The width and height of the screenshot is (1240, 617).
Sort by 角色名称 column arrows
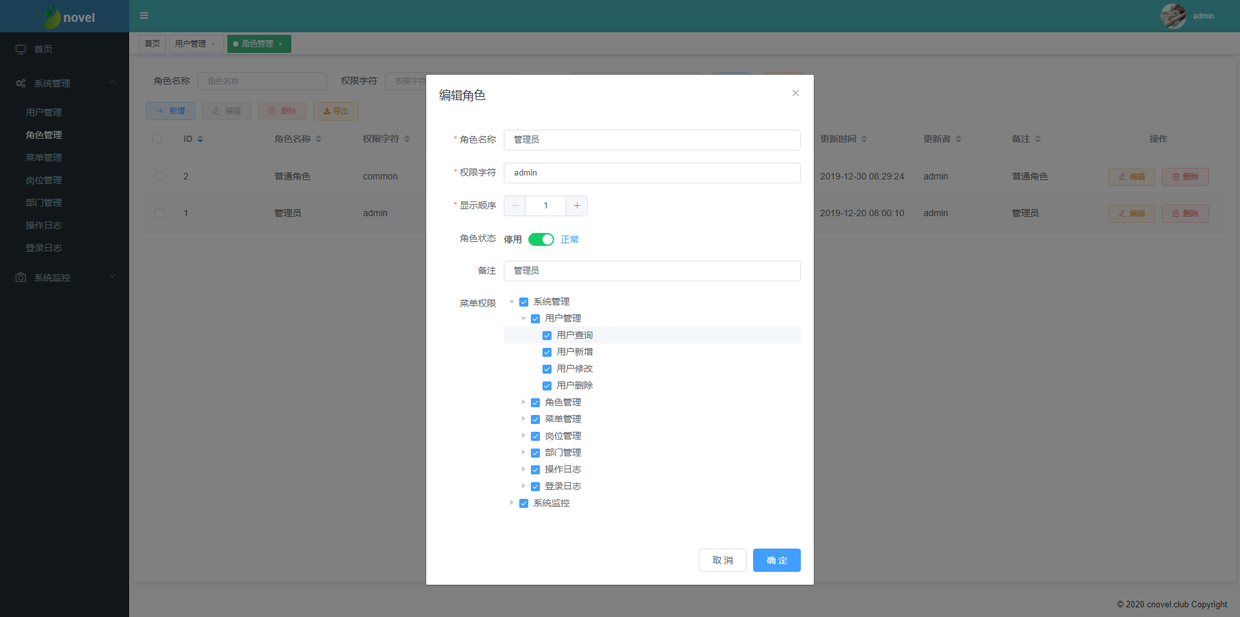pyautogui.click(x=319, y=139)
